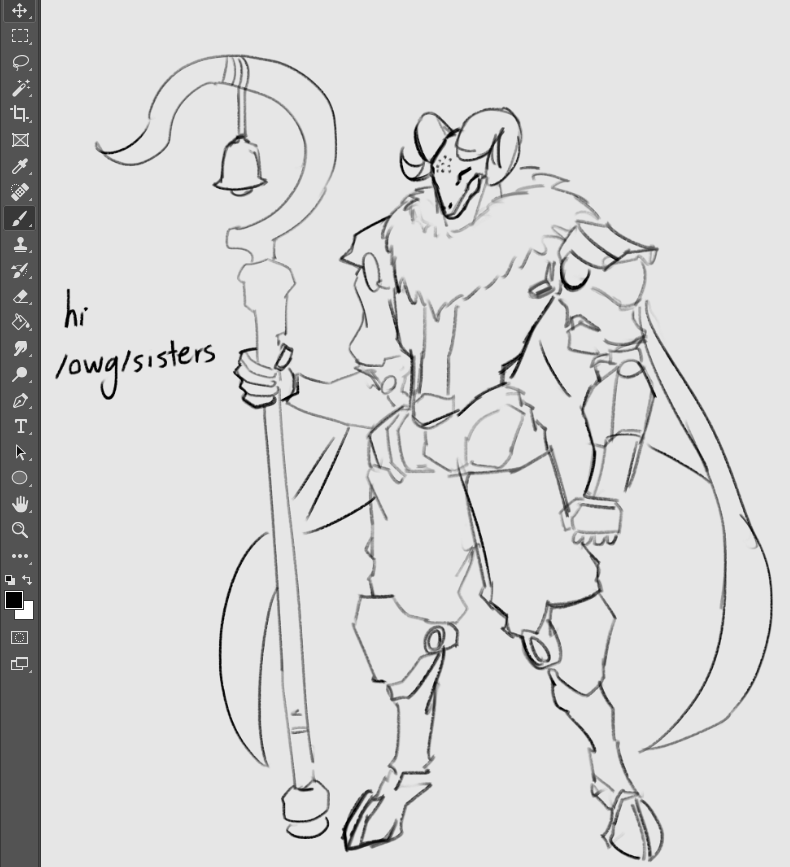Open the white background color picker
This screenshot has width=790, height=867.
click(x=27, y=613)
